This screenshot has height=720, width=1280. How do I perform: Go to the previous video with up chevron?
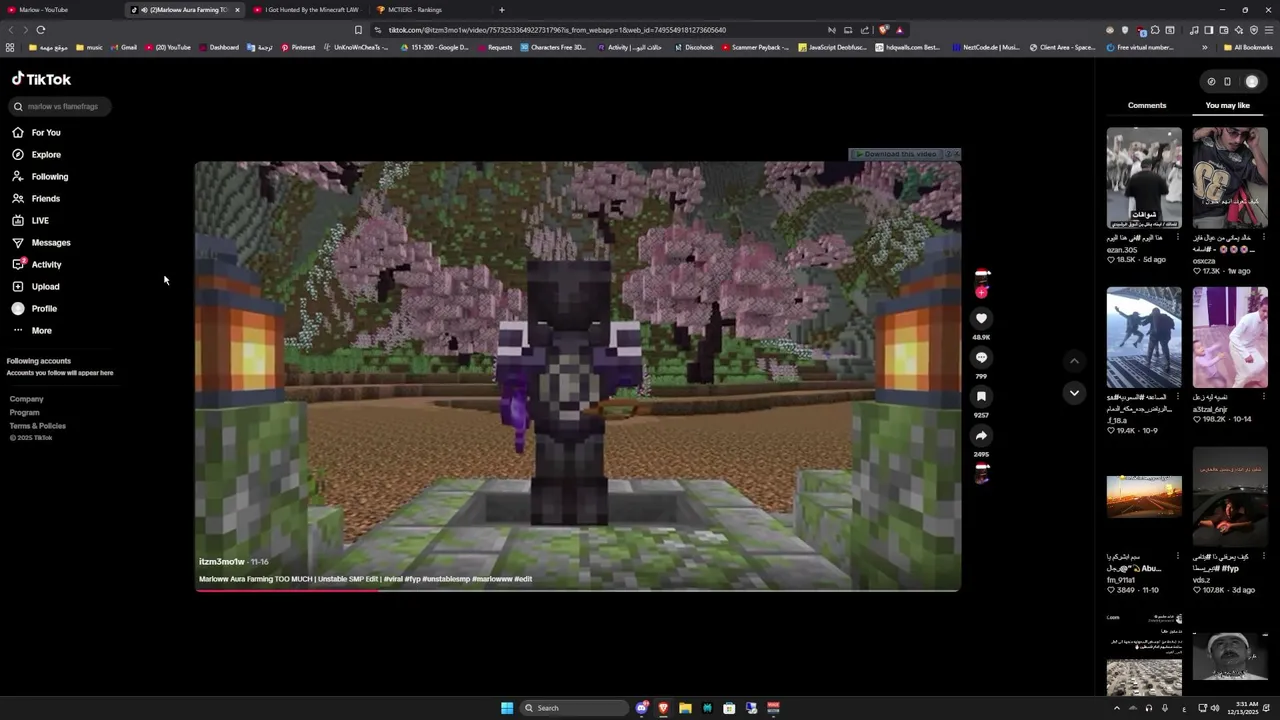click(x=1074, y=361)
